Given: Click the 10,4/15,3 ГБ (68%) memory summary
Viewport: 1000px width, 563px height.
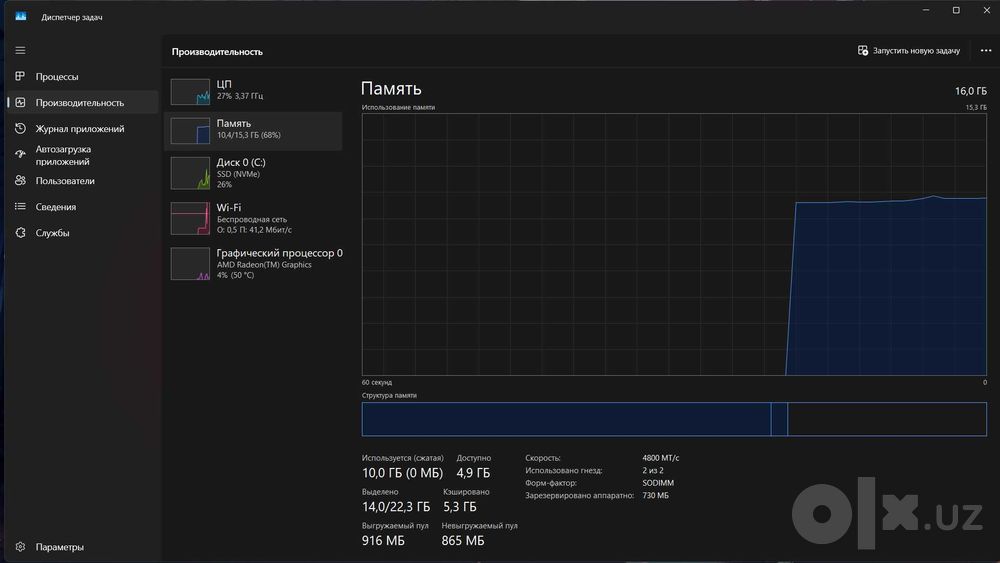Looking at the screenshot, I should 249,135.
